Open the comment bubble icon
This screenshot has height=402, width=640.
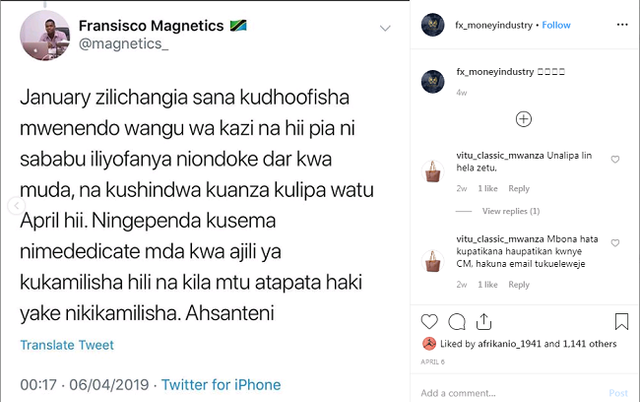(x=456, y=321)
